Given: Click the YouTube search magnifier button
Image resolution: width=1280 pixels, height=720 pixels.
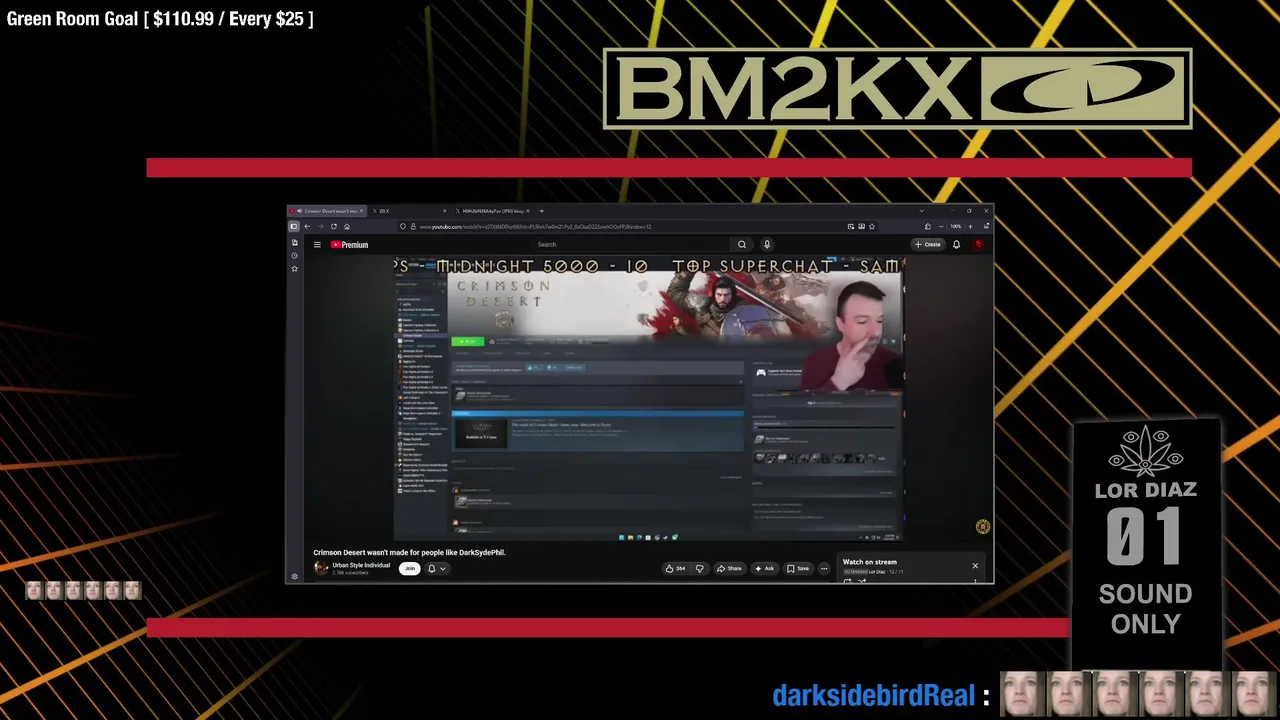Looking at the screenshot, I should [742, 244].
